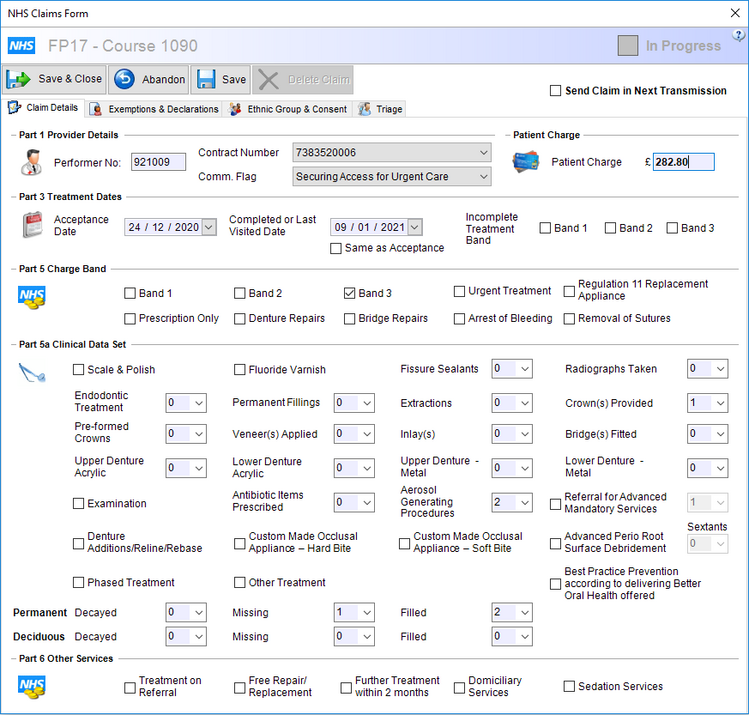Click the NHS logo in header
Image resolution: width=749 pixels, height=715 pixels.
click(x=21, y=46)
